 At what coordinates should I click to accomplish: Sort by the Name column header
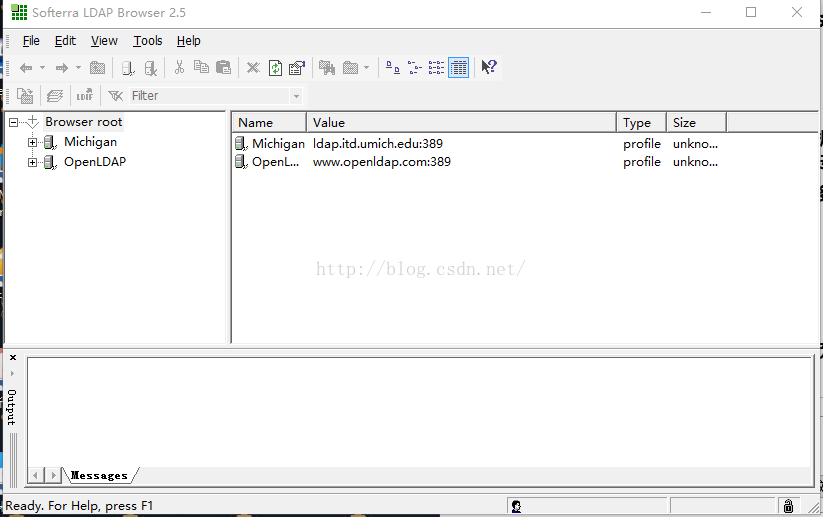click(269, 123)
